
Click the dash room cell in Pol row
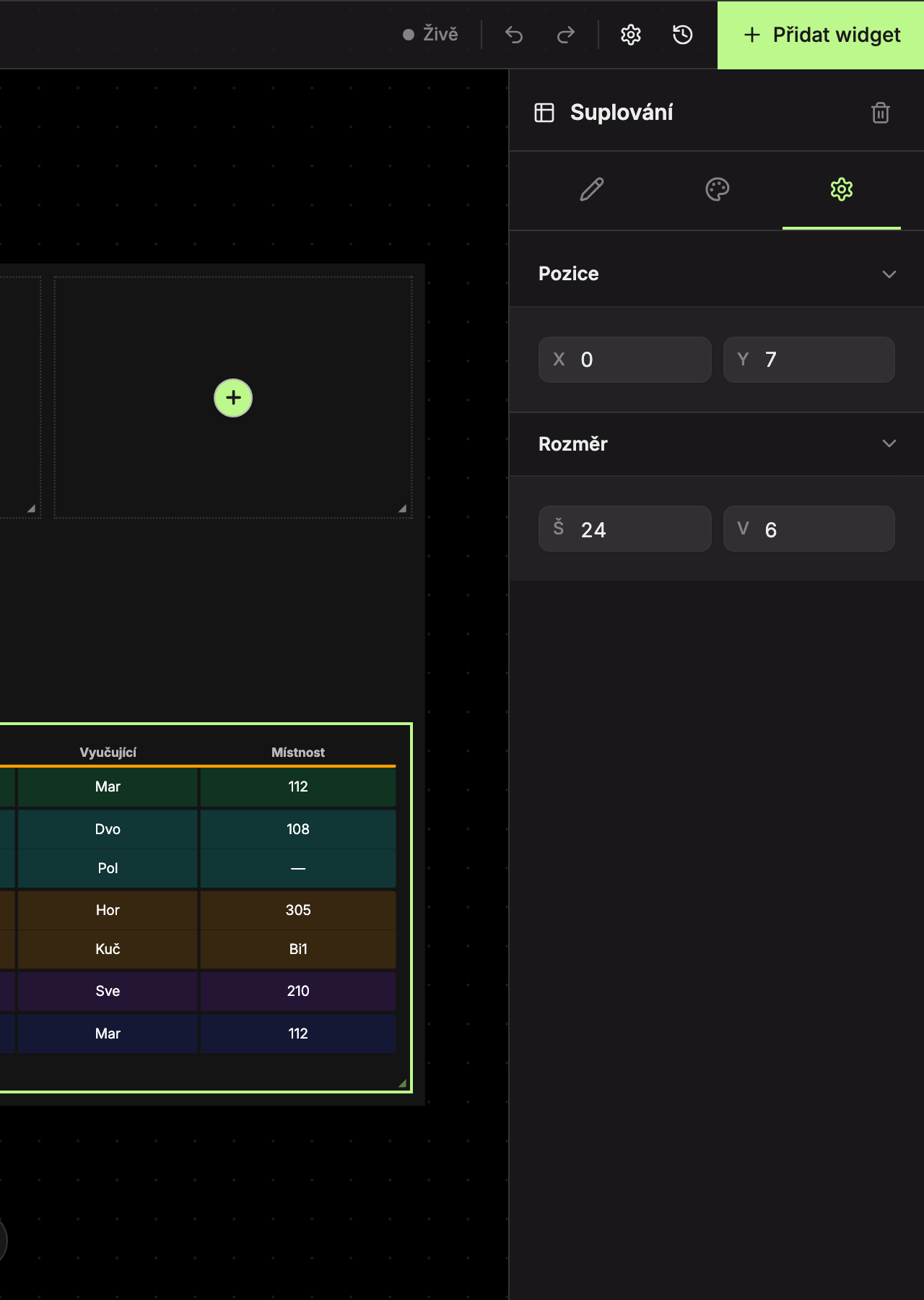coord(298,868)
